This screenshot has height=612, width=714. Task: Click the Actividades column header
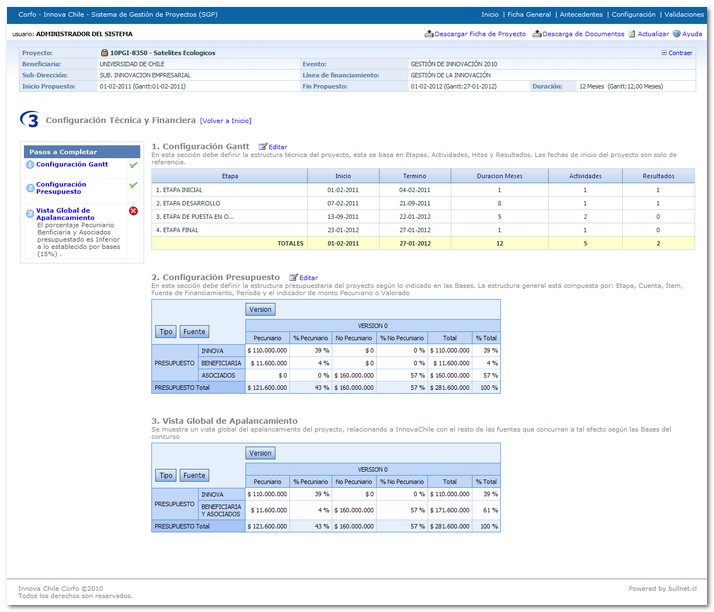coord(585,176)
